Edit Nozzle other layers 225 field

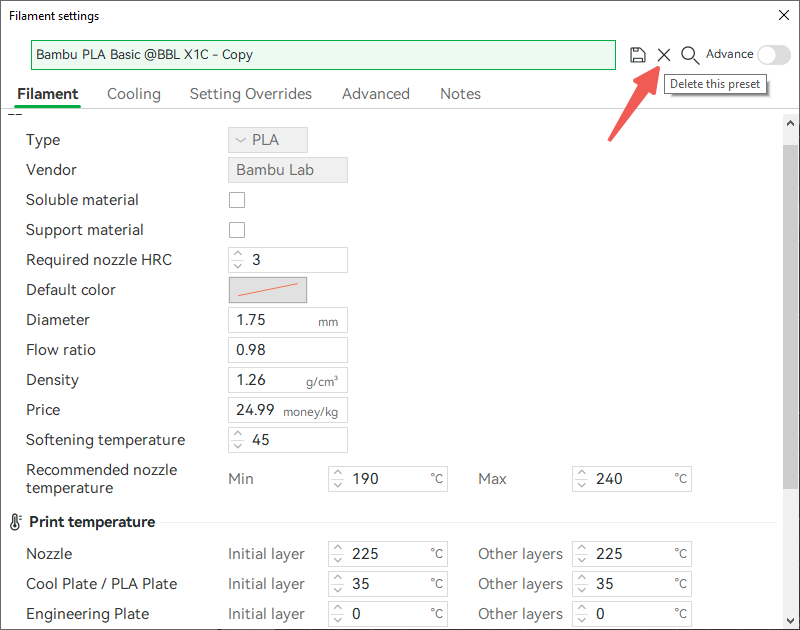pyautogui.click(x=632, y=554)
